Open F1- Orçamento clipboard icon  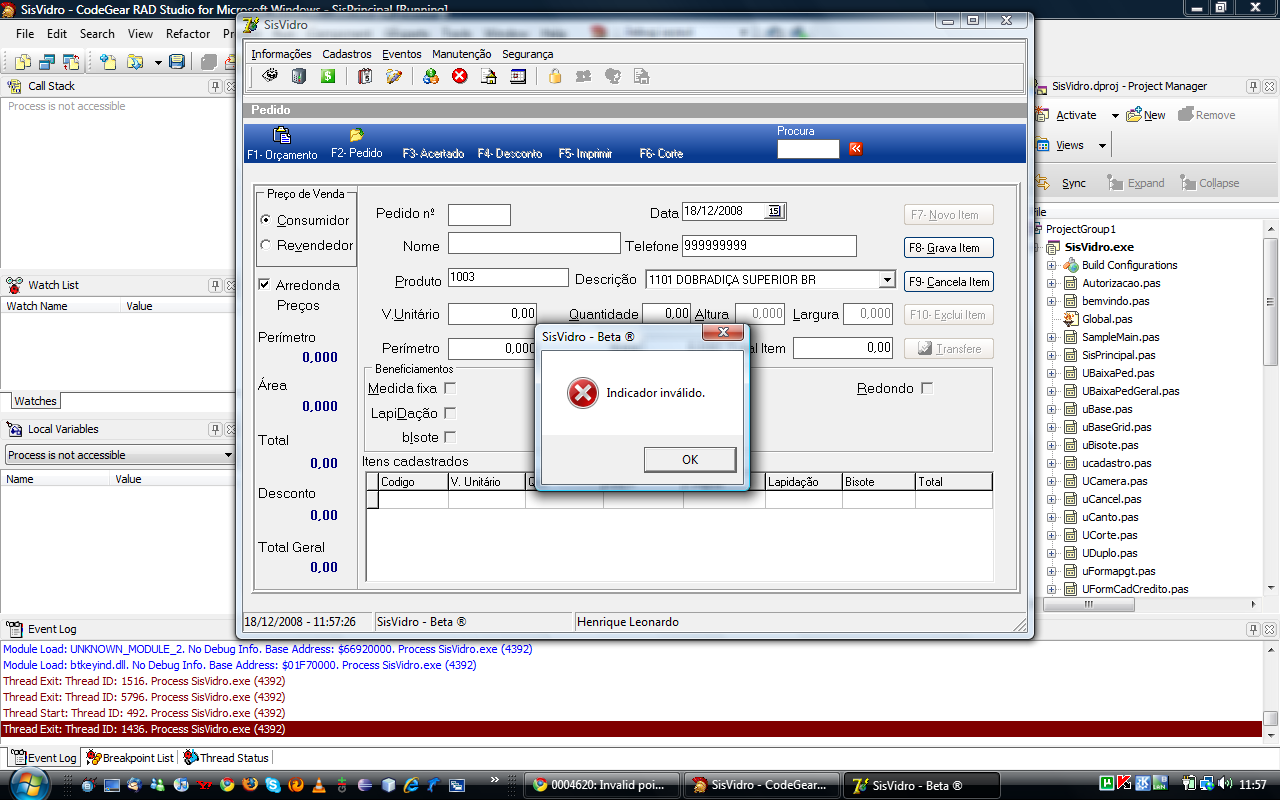(x=282, y=136)
